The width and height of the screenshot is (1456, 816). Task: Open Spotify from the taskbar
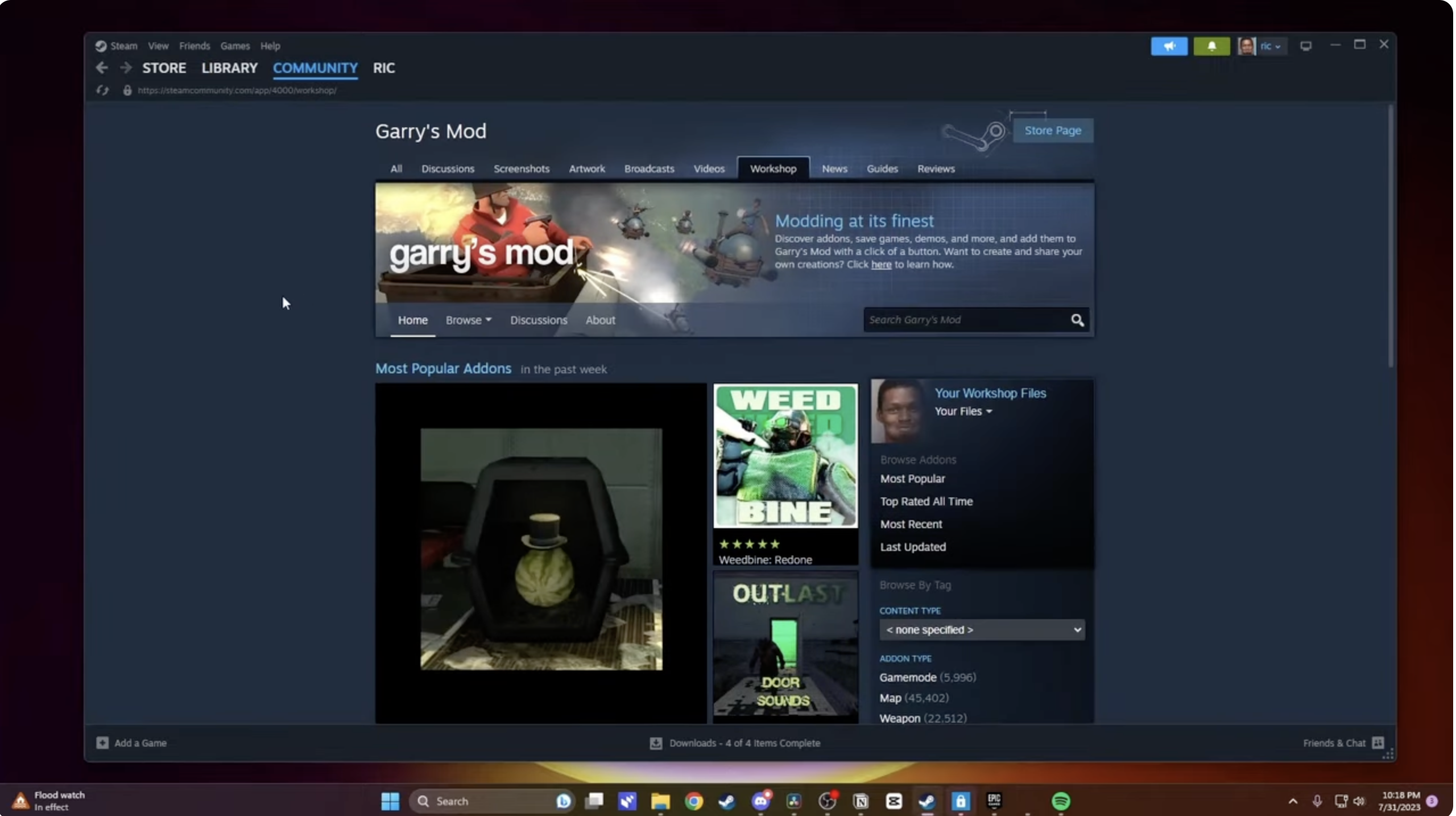point(1062,802)
